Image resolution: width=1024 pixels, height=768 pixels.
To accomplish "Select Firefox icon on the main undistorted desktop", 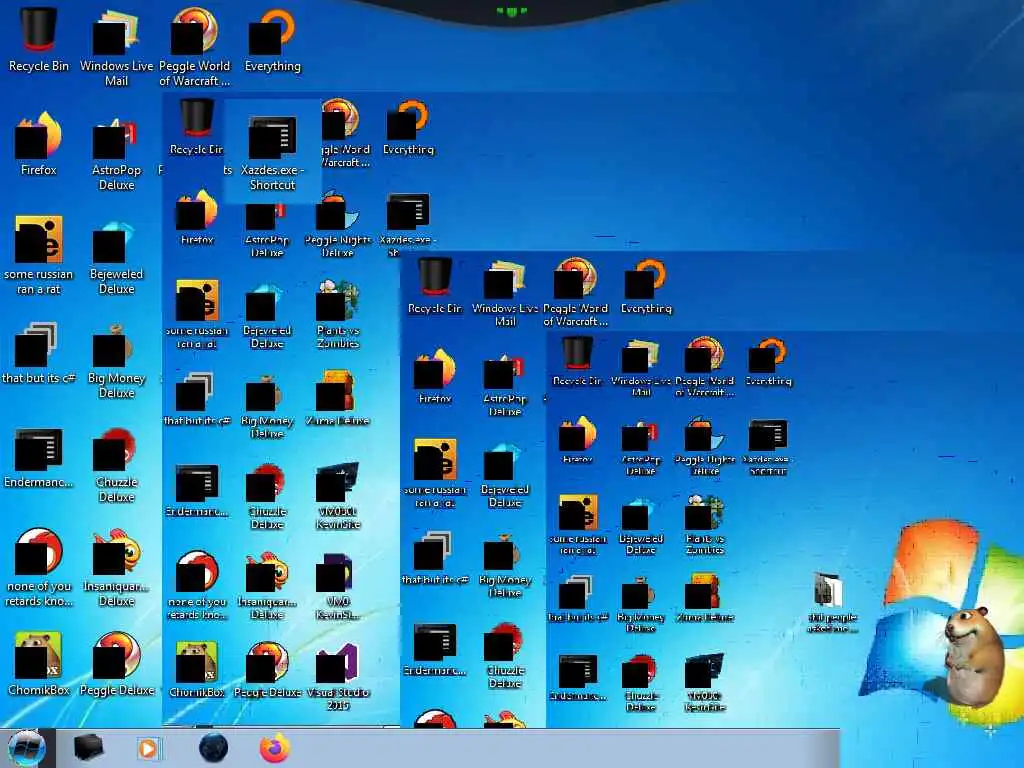I will click(39, 144).
